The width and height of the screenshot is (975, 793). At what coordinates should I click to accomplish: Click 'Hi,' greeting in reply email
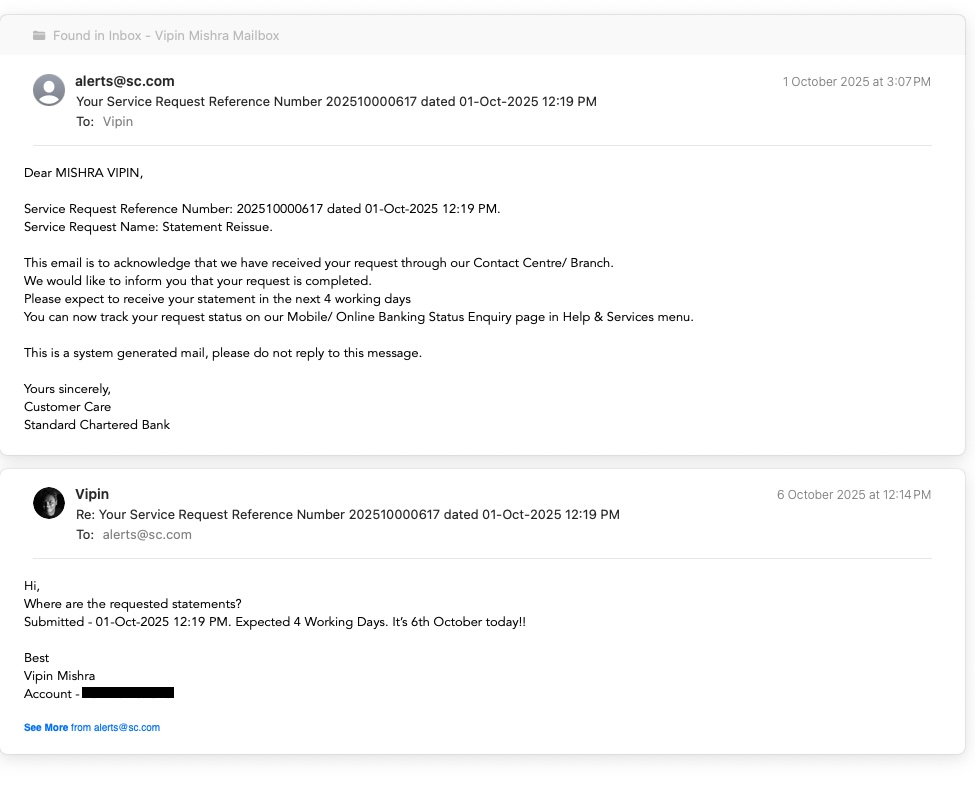coord(32,586)
